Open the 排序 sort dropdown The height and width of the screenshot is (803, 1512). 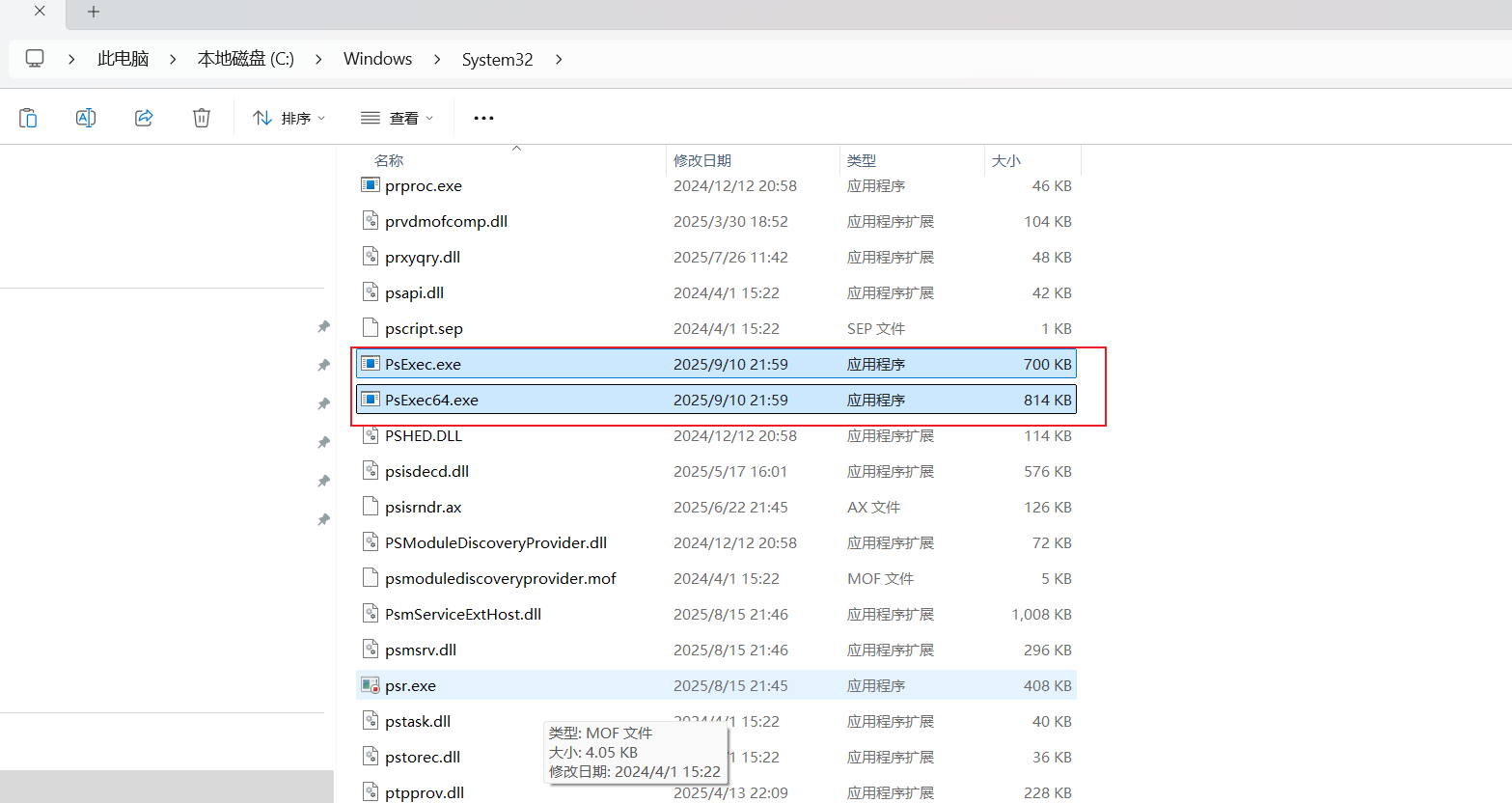pos(289,118)
